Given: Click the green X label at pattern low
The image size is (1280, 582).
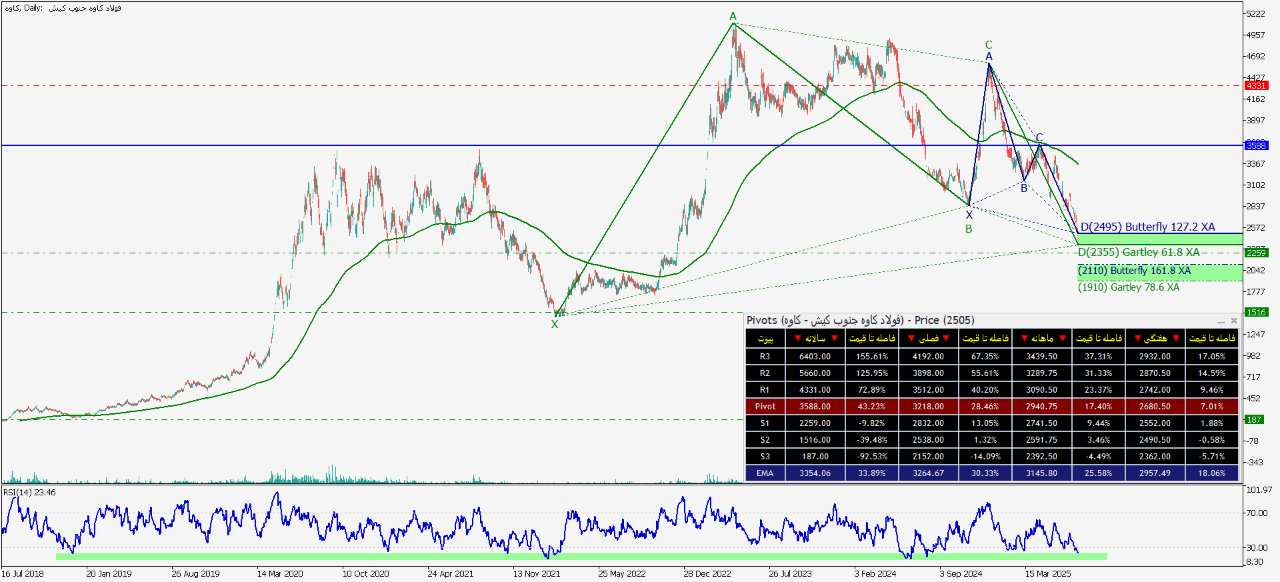Looking at the screenshot, I should point(554,324).
